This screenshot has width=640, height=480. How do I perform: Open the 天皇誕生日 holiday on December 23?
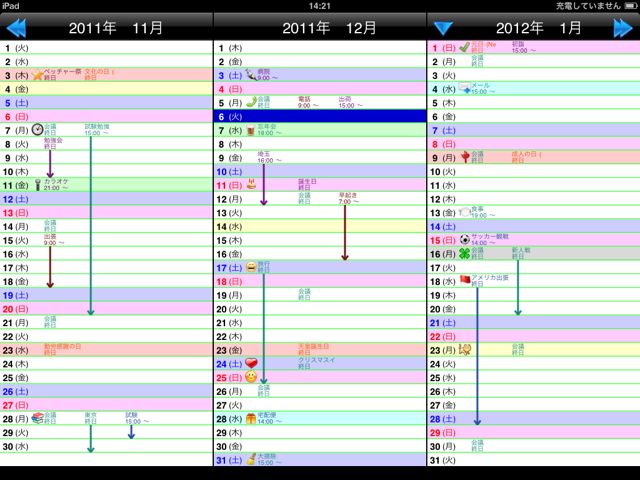coord(313,349)
